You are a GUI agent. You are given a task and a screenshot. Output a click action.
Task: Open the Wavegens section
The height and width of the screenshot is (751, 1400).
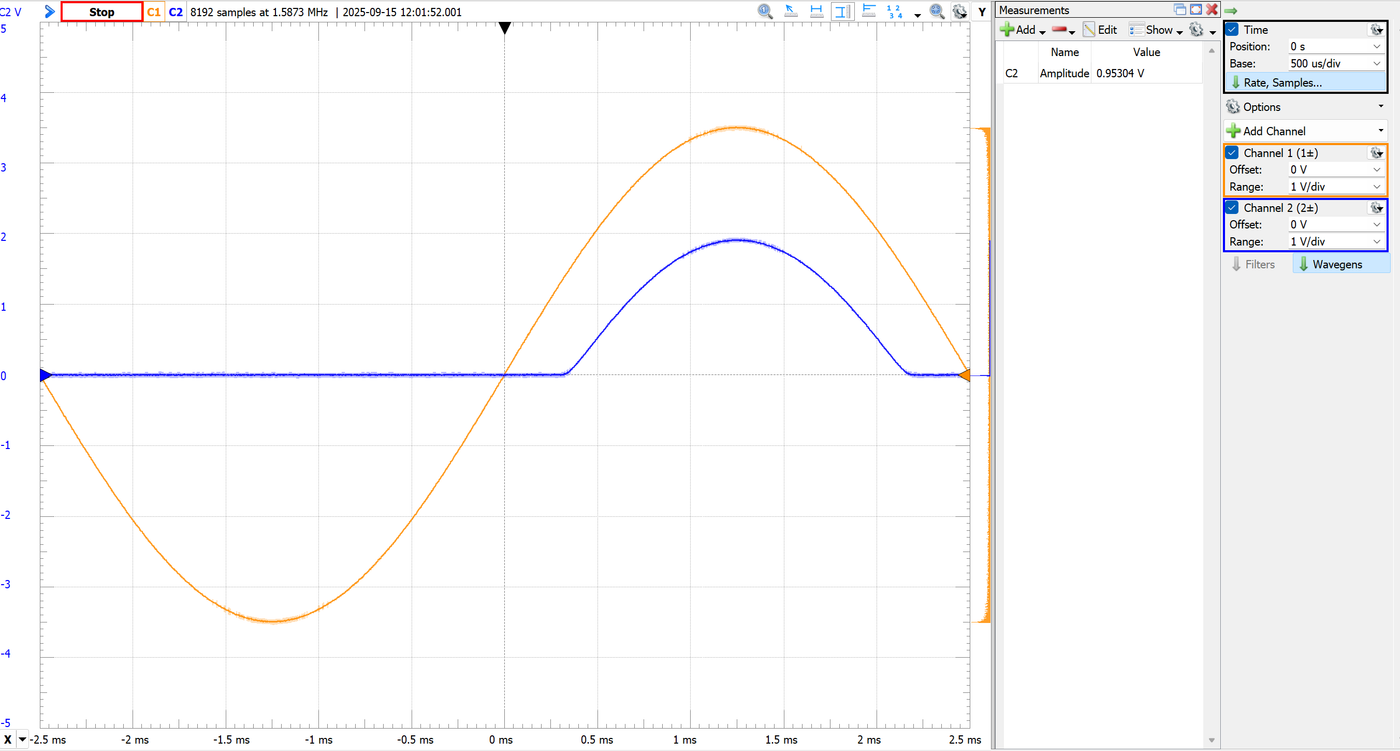click(1341, 264)
